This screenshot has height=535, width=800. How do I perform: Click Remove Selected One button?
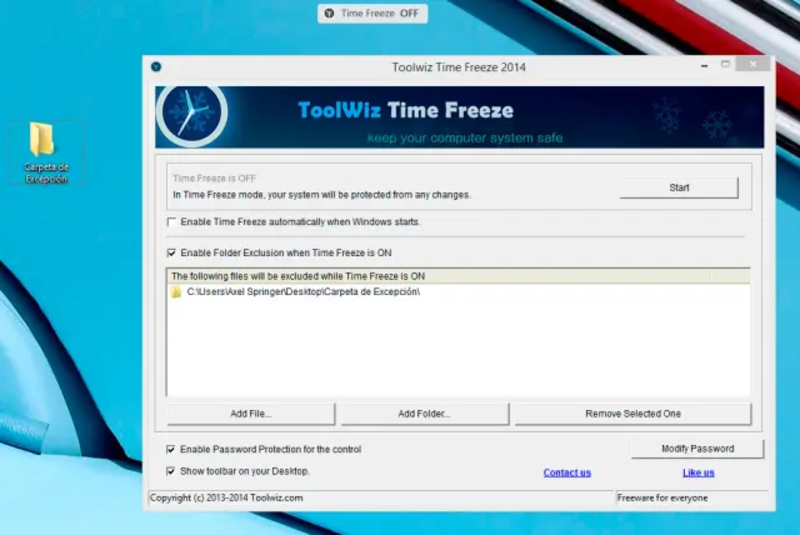[x=633, y=414]
